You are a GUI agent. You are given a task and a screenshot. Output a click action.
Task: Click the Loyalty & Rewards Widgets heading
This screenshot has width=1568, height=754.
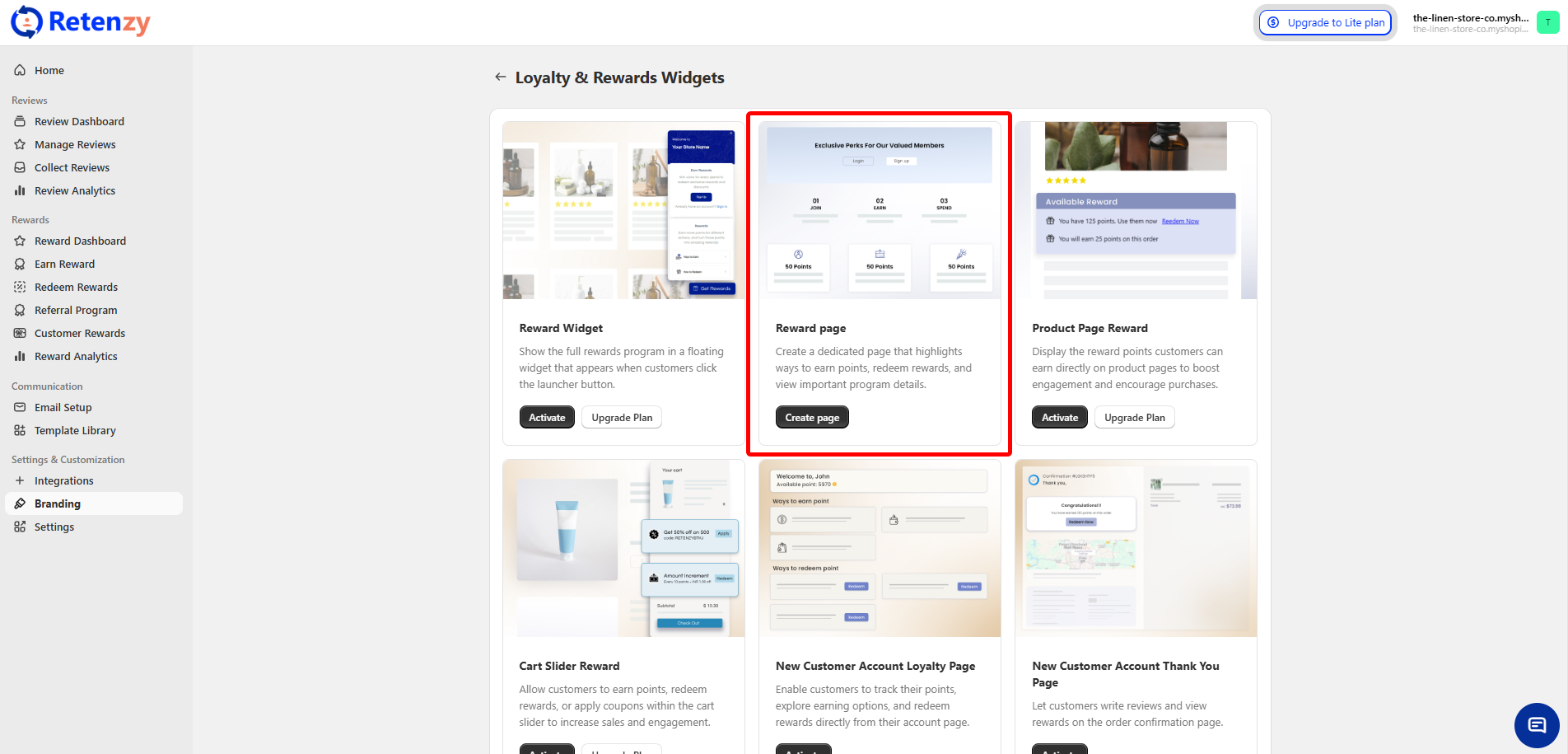point(620,77)
